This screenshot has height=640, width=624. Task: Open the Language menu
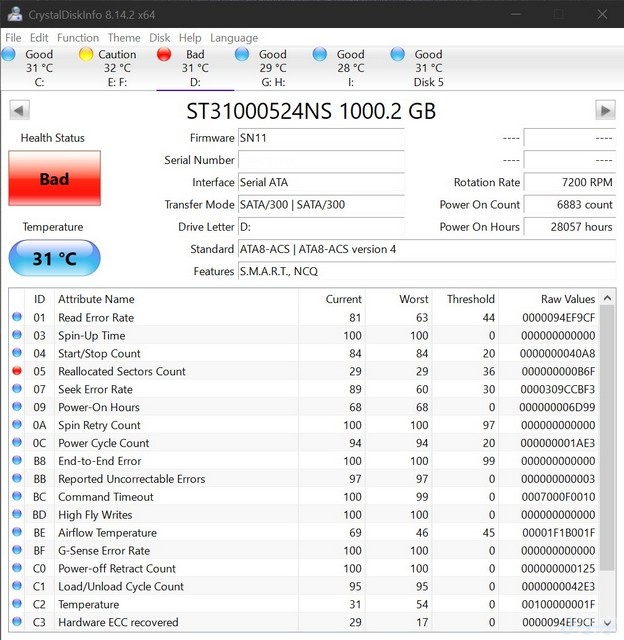[x=234, y=37]
